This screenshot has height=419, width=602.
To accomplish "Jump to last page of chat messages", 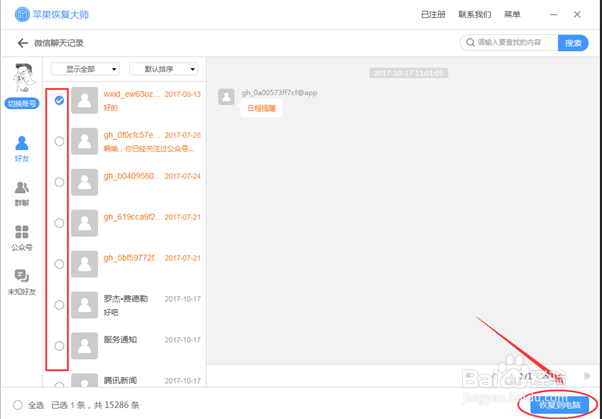I will (x=587, y=376).
